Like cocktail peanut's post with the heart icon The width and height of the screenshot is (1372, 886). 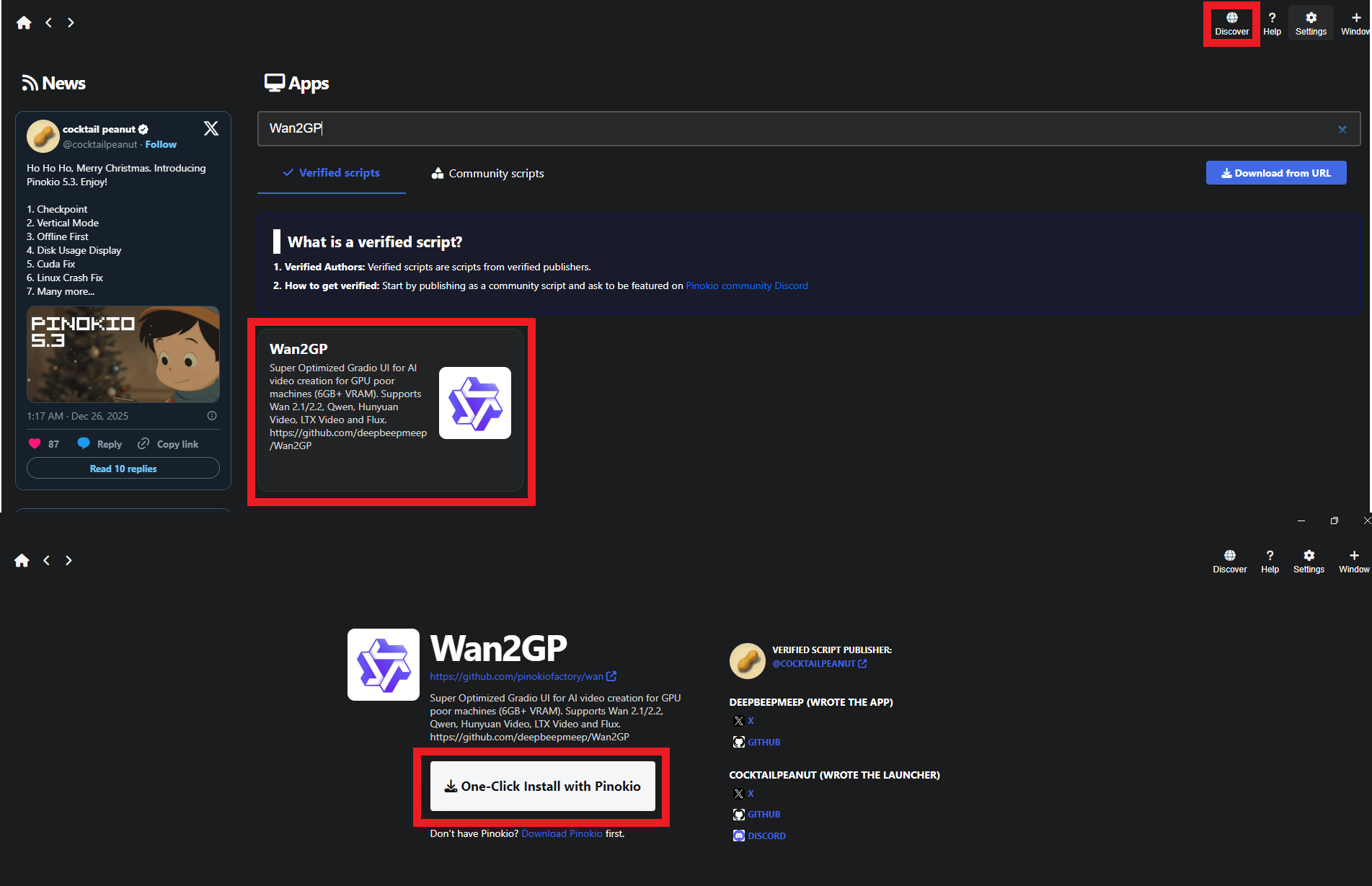[x=35, y=443]
